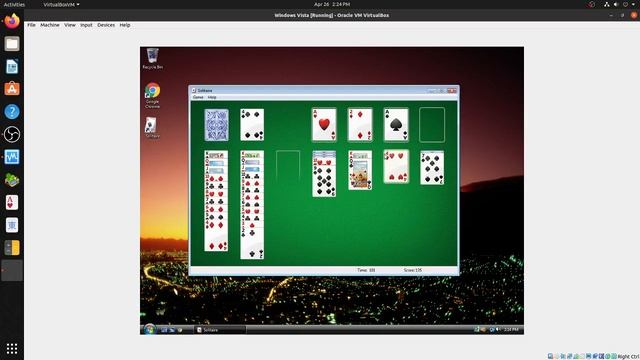This screenshot has width=640, height=360.
Task: Select the 2 of diamonds foundation pile
Action: 360,125
